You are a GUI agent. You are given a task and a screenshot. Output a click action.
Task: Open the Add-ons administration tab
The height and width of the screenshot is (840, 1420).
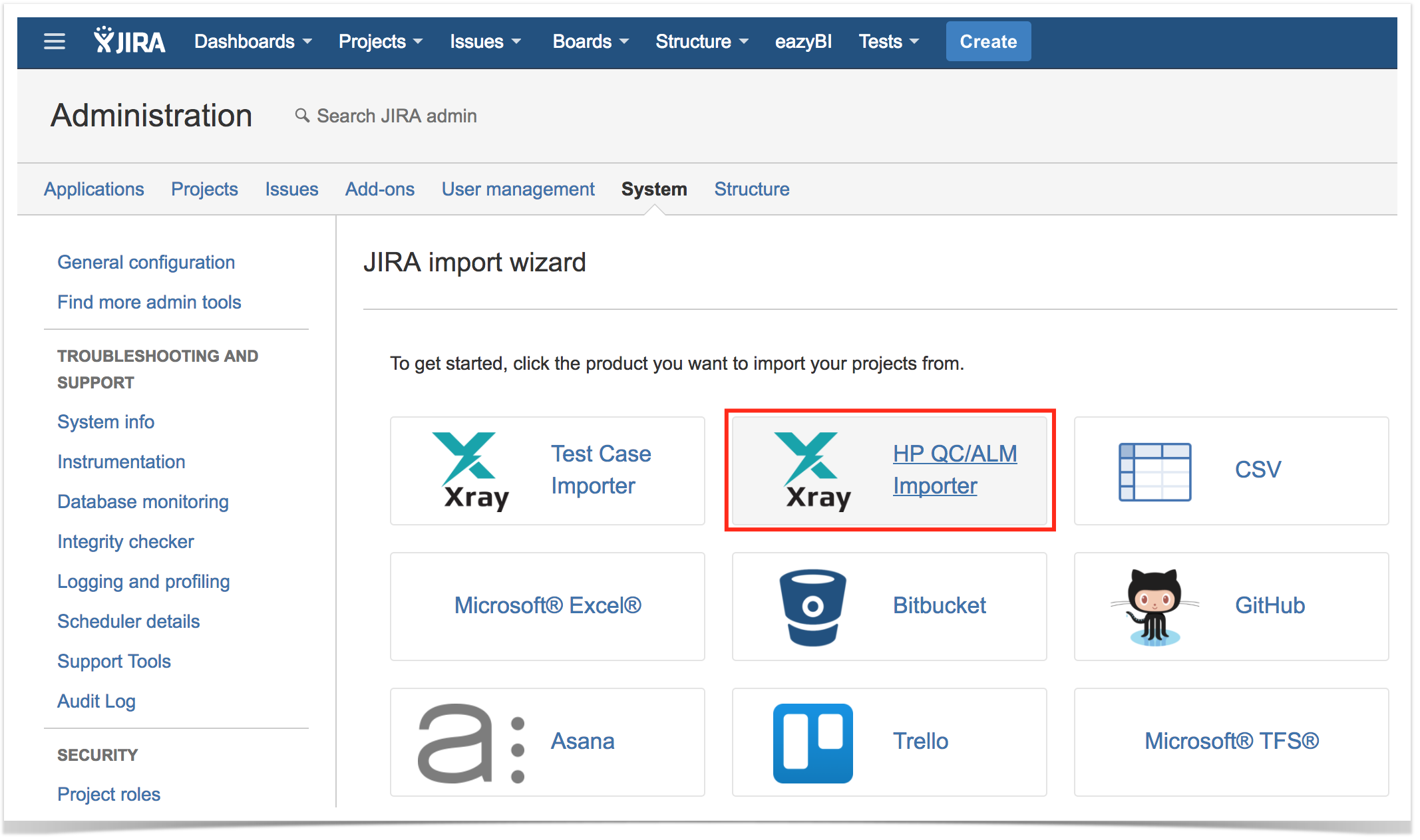379,189
